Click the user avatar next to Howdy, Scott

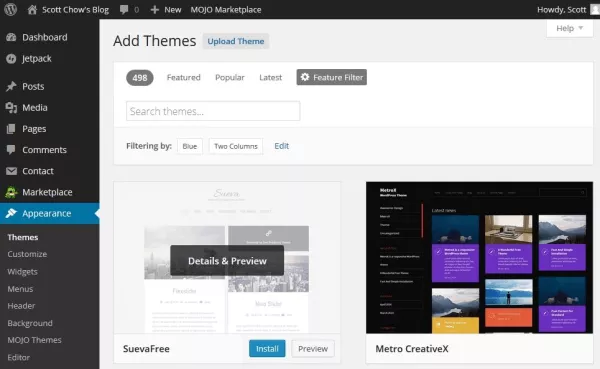point(595,10)
